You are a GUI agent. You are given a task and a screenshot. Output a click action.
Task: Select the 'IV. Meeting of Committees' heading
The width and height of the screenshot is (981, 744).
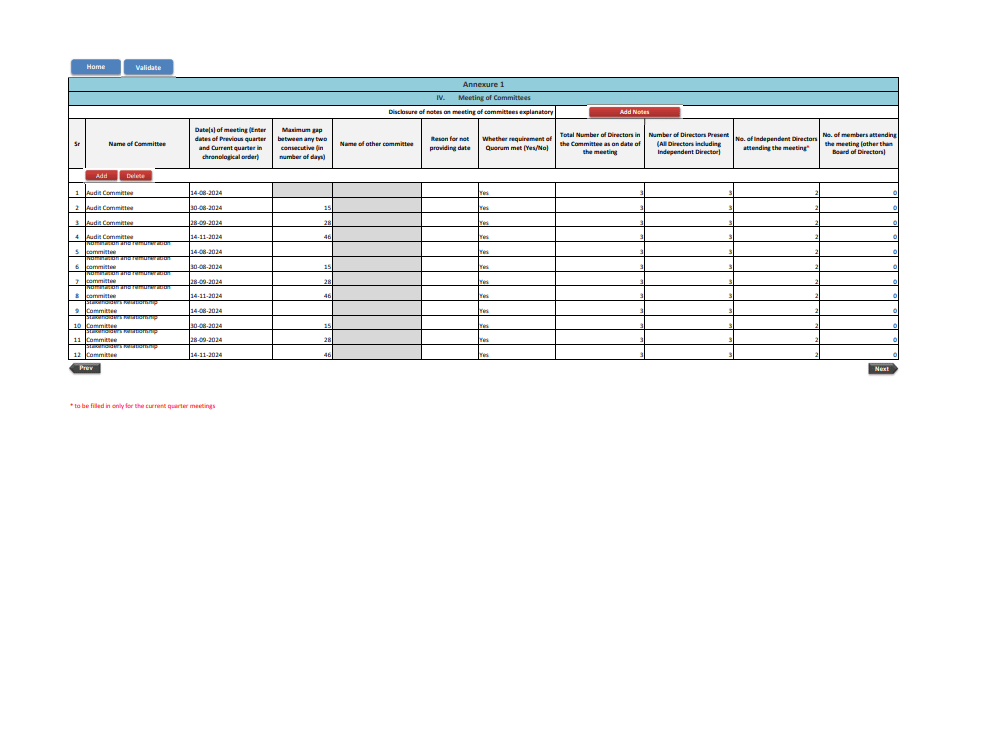click(x=483, y=98)
